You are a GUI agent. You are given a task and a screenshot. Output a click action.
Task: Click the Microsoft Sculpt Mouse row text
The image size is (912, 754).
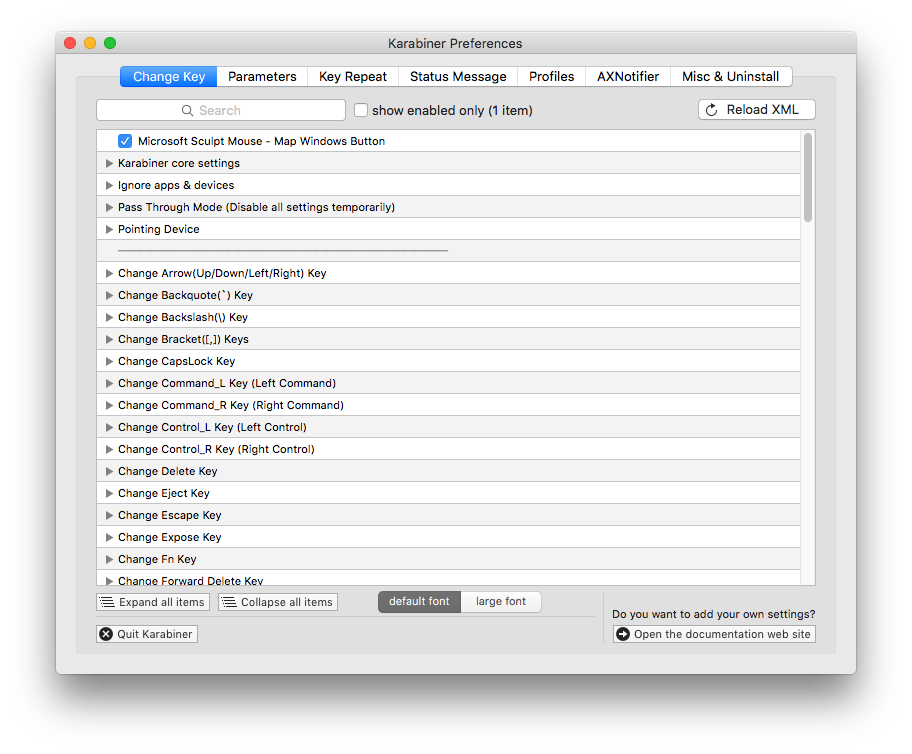click(261, 141)
